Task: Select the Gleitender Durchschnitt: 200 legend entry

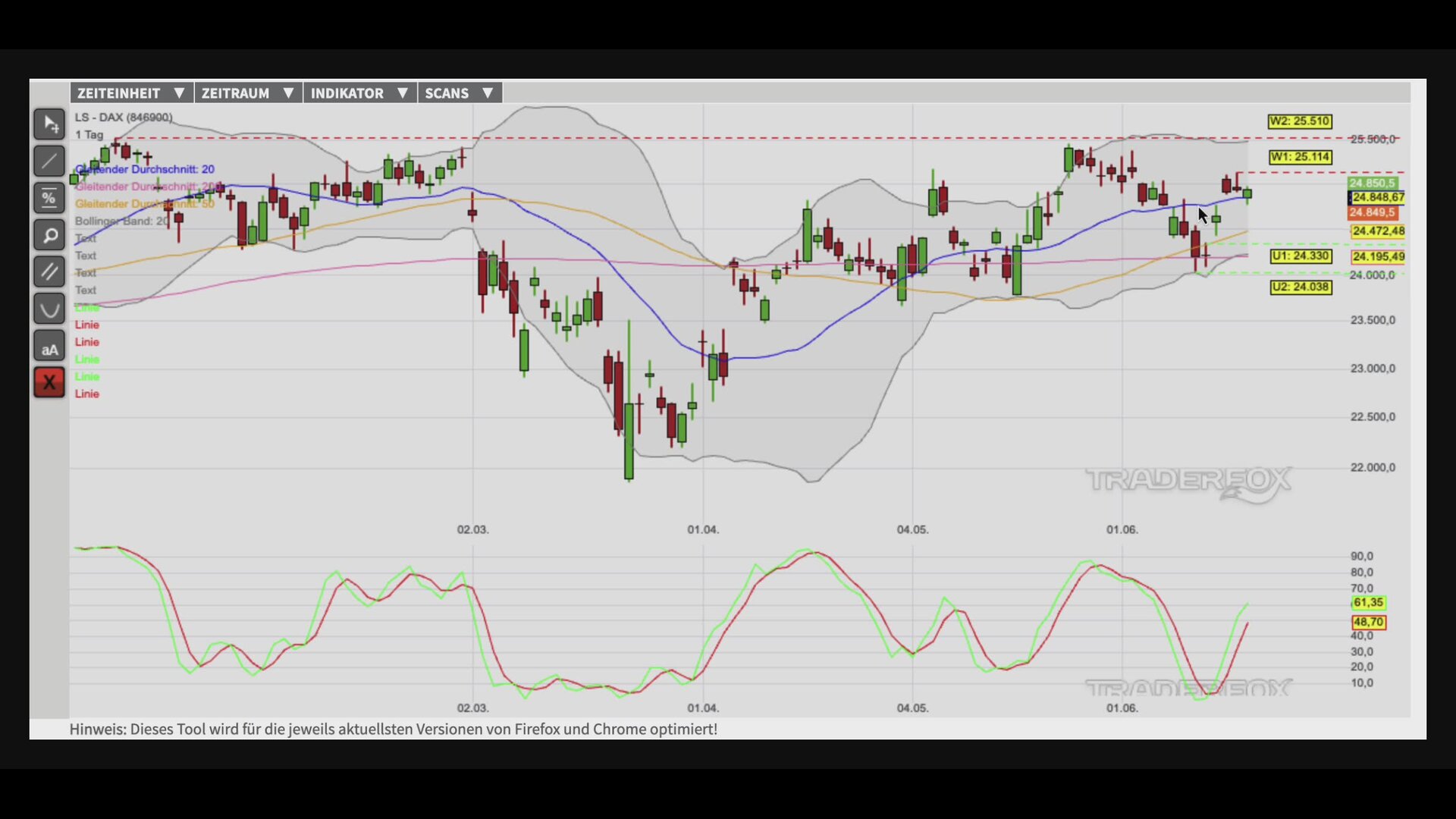Action: tap(149, 187)
